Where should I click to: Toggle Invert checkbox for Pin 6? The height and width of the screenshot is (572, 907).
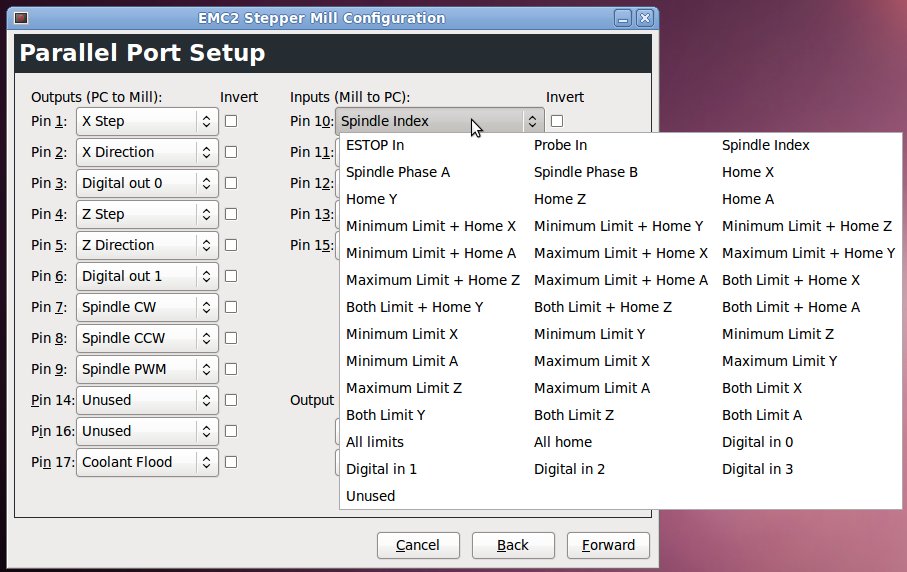[x=231, y=276]
